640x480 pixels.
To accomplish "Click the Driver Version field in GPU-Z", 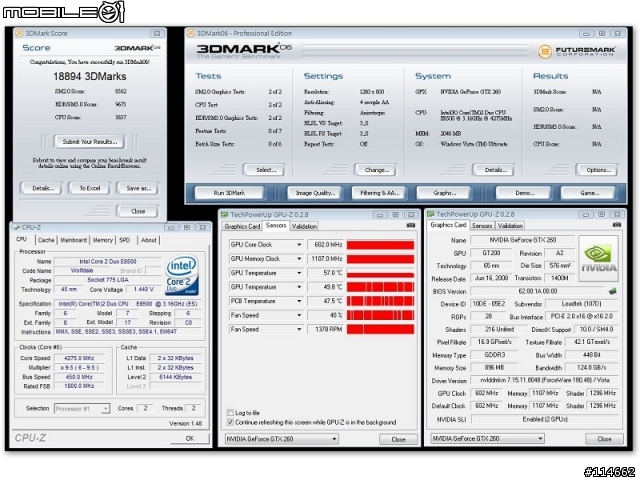I will pos(544,380).
